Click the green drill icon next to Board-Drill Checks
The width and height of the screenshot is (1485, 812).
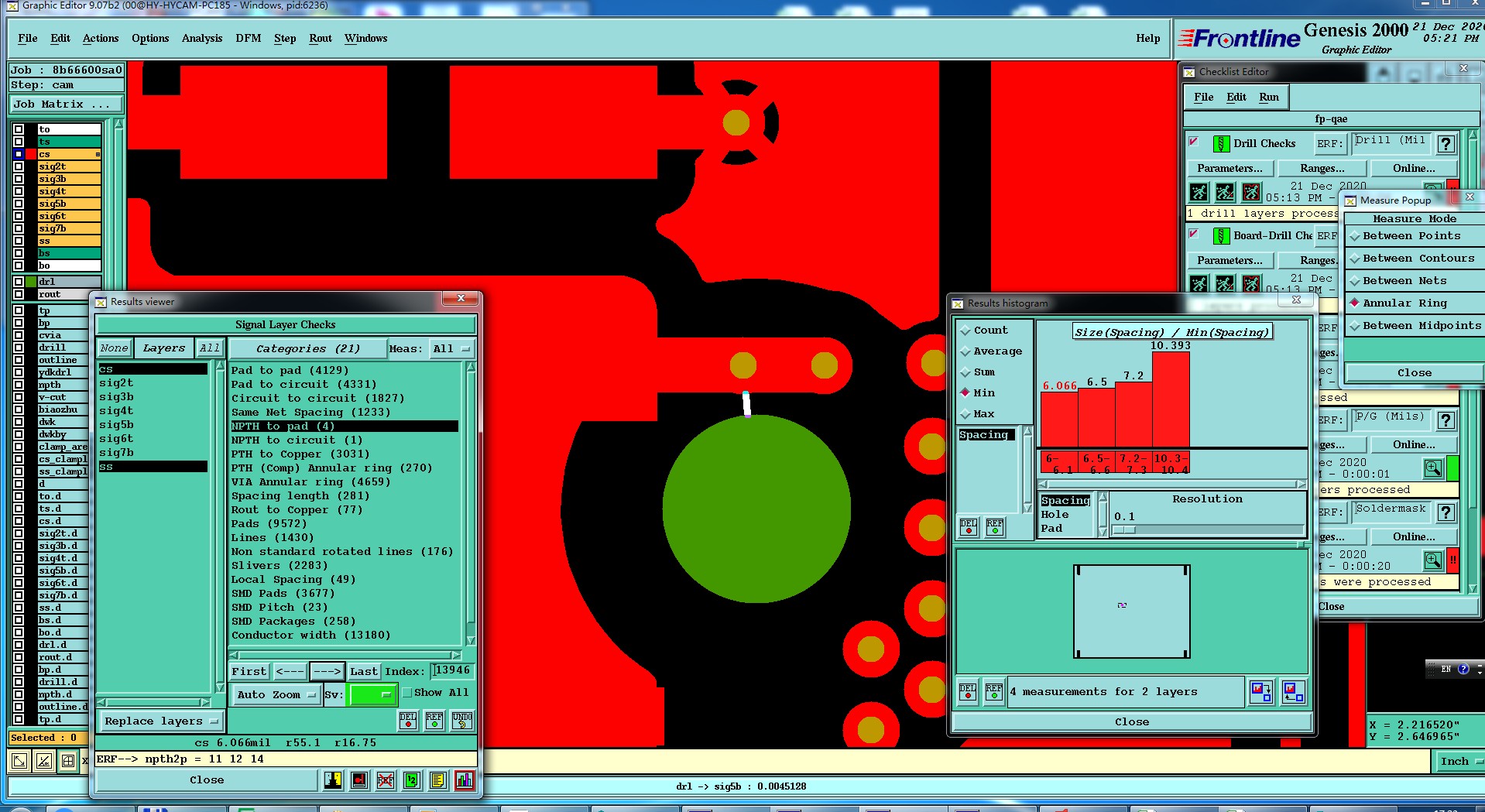click(1221, 235)
